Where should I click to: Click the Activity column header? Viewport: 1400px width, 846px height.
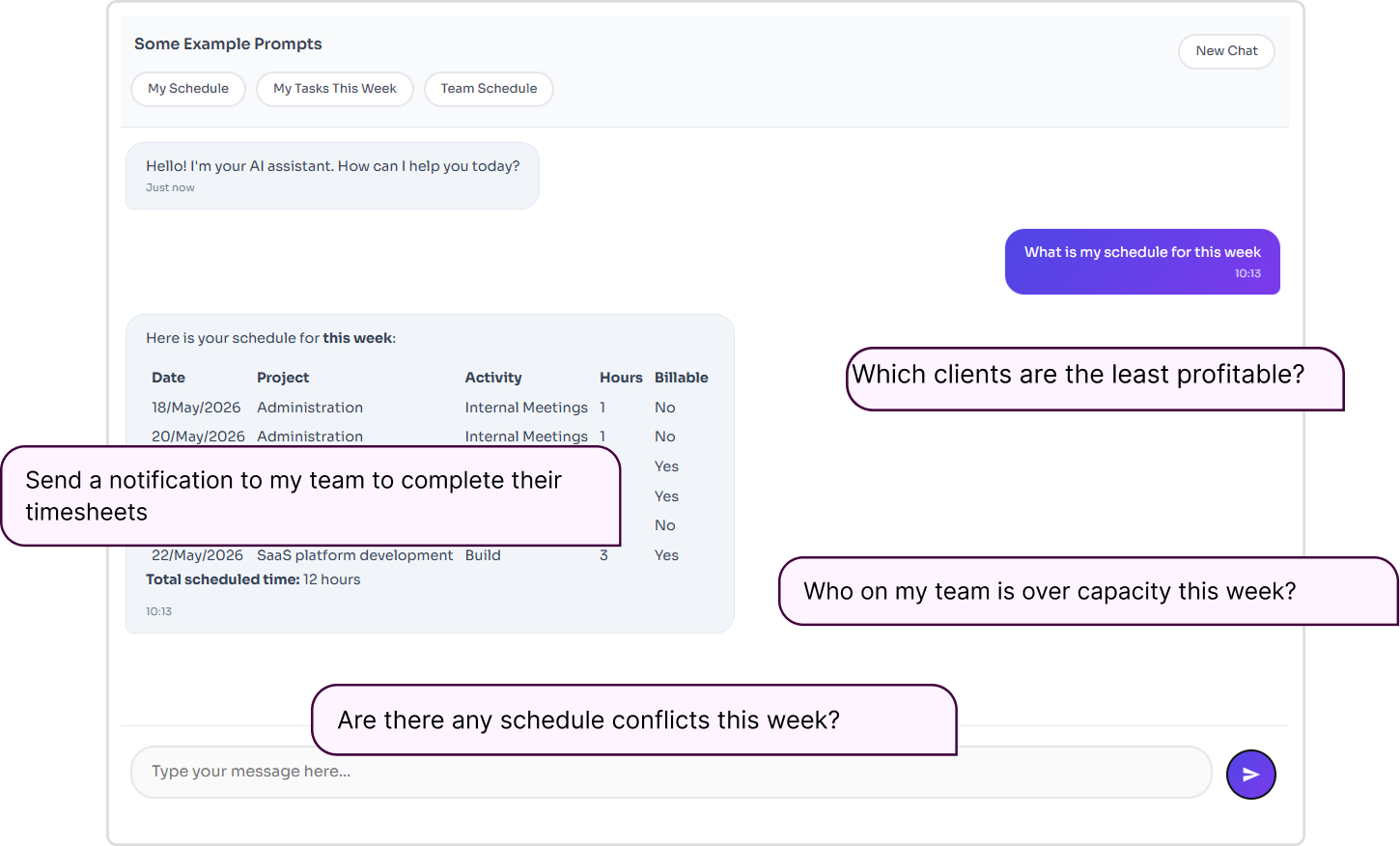click(493, 378)
